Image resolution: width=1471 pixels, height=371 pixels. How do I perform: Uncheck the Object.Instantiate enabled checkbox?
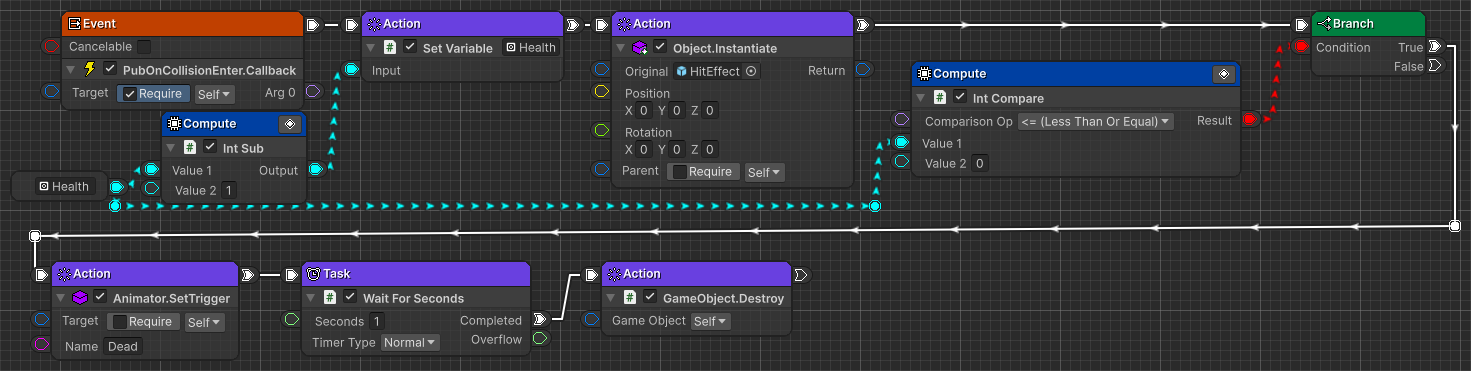tap(660, 48)
